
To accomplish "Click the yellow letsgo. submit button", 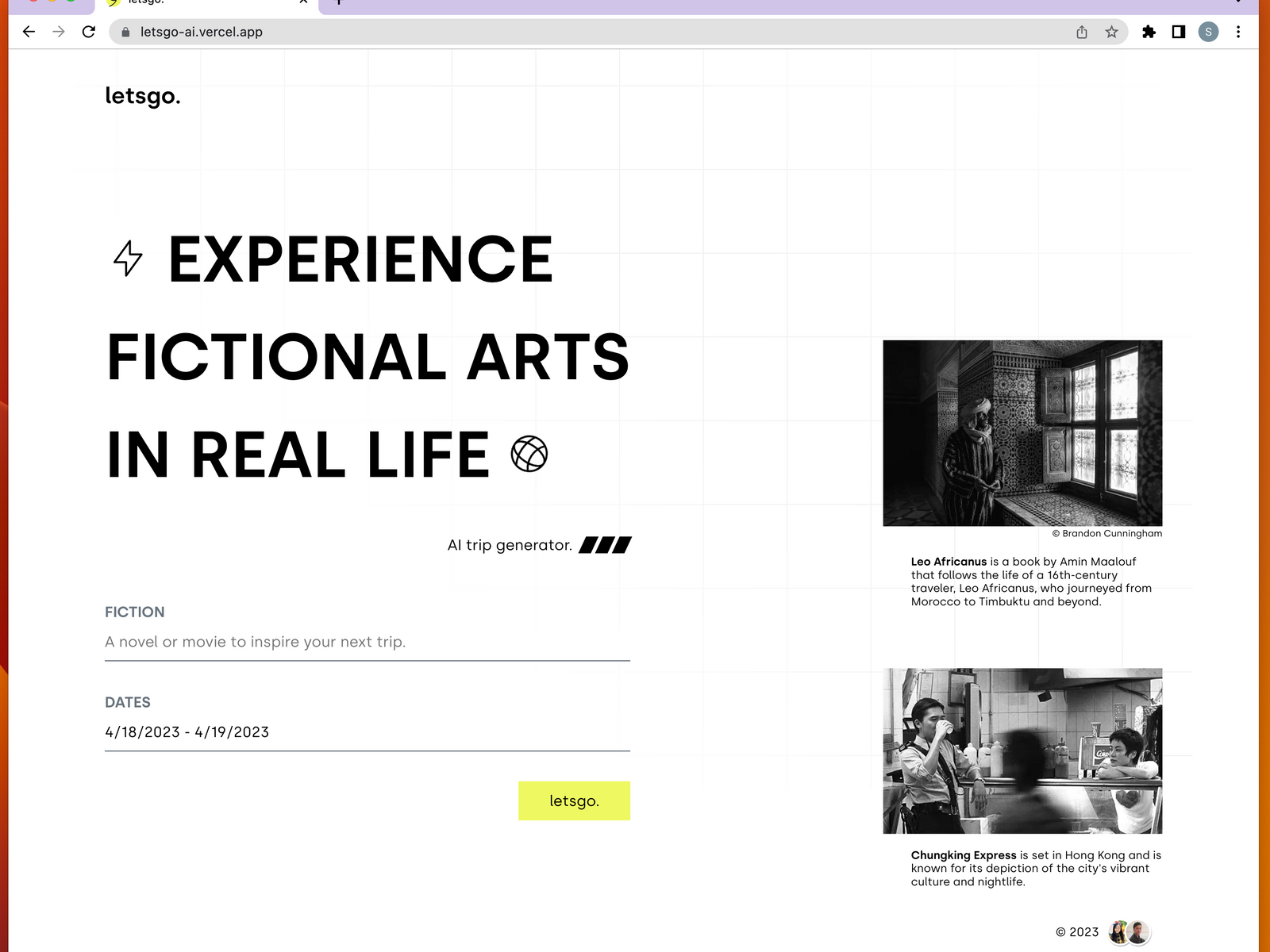I will pyautogui.click(x=574, y=800).
